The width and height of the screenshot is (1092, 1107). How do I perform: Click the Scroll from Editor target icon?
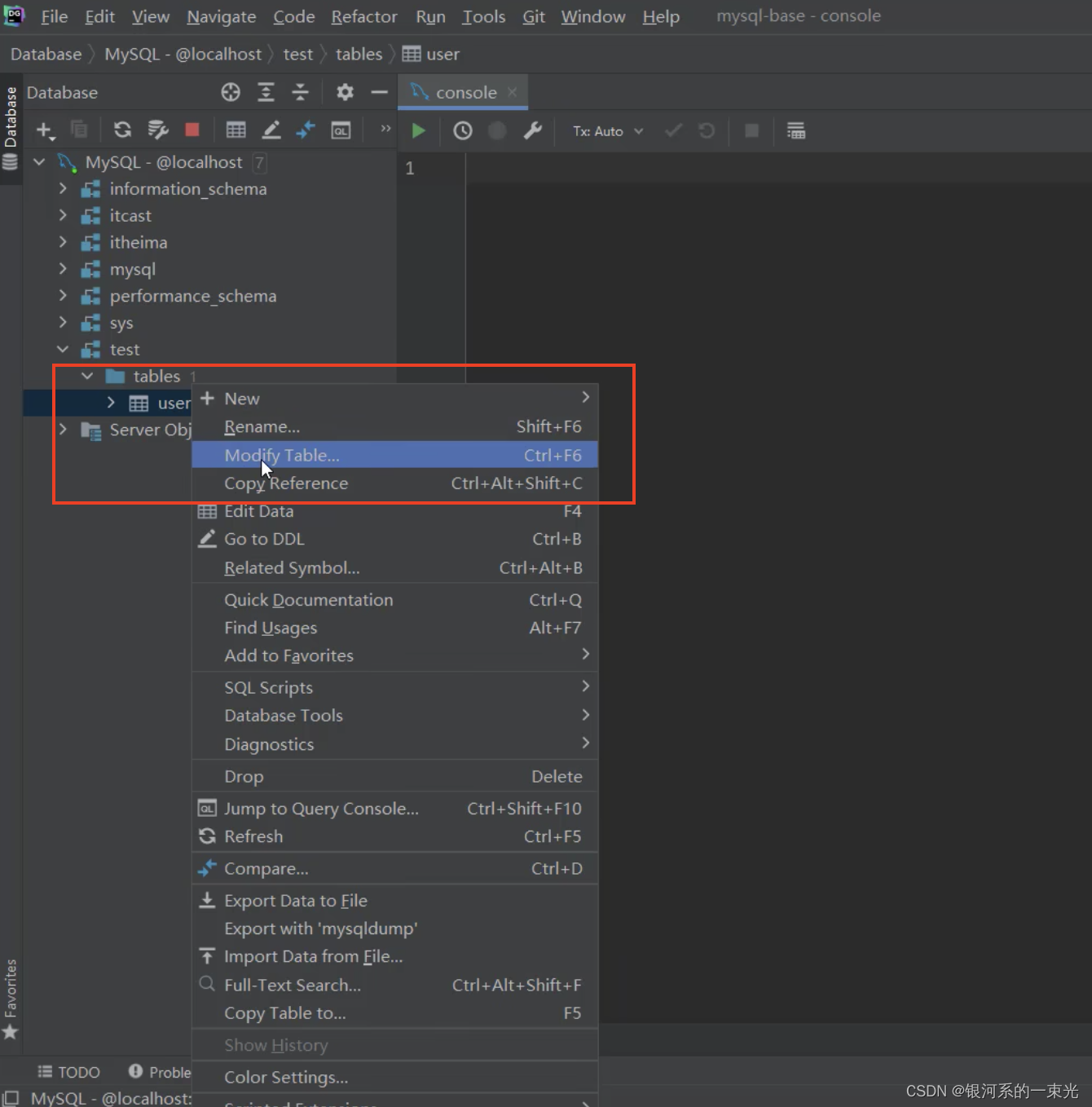(231, 92)
